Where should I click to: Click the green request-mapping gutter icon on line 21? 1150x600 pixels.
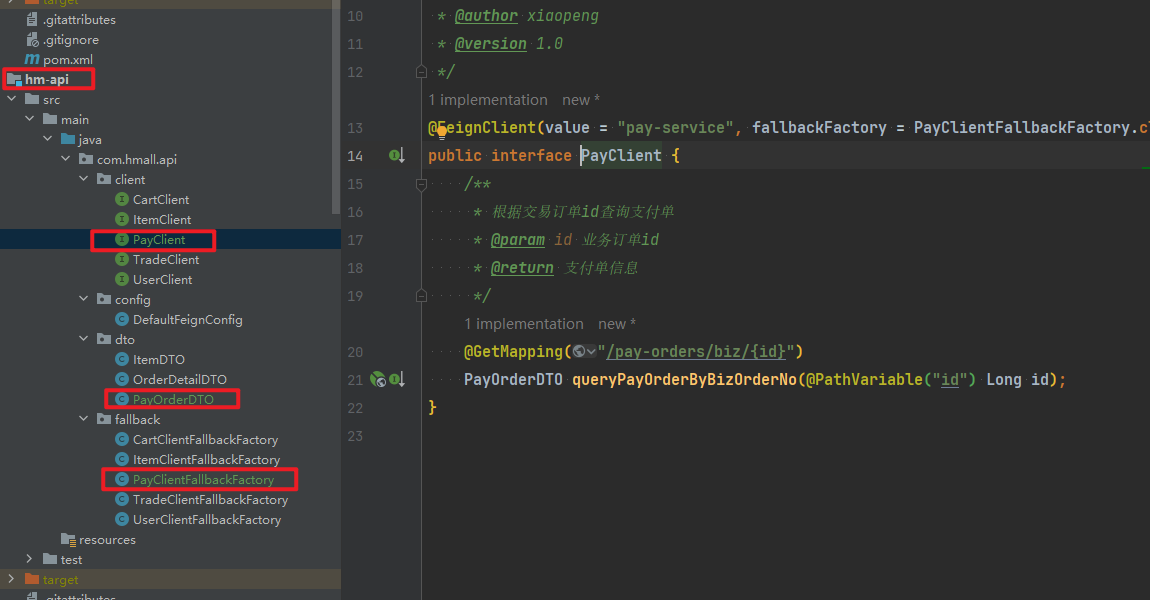pos(378,380)
